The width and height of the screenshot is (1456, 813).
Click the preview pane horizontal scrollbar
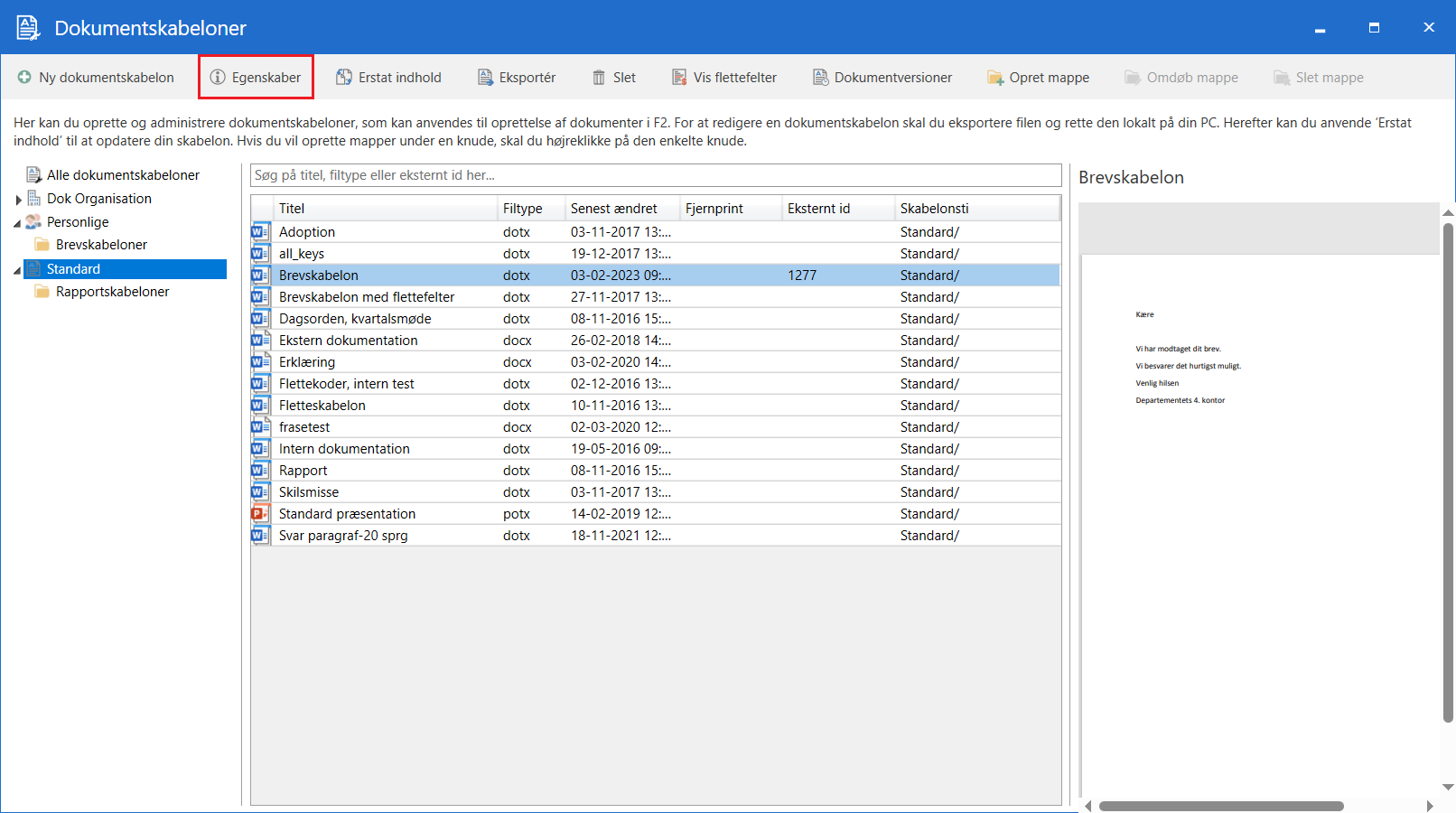coord(1220,806)
